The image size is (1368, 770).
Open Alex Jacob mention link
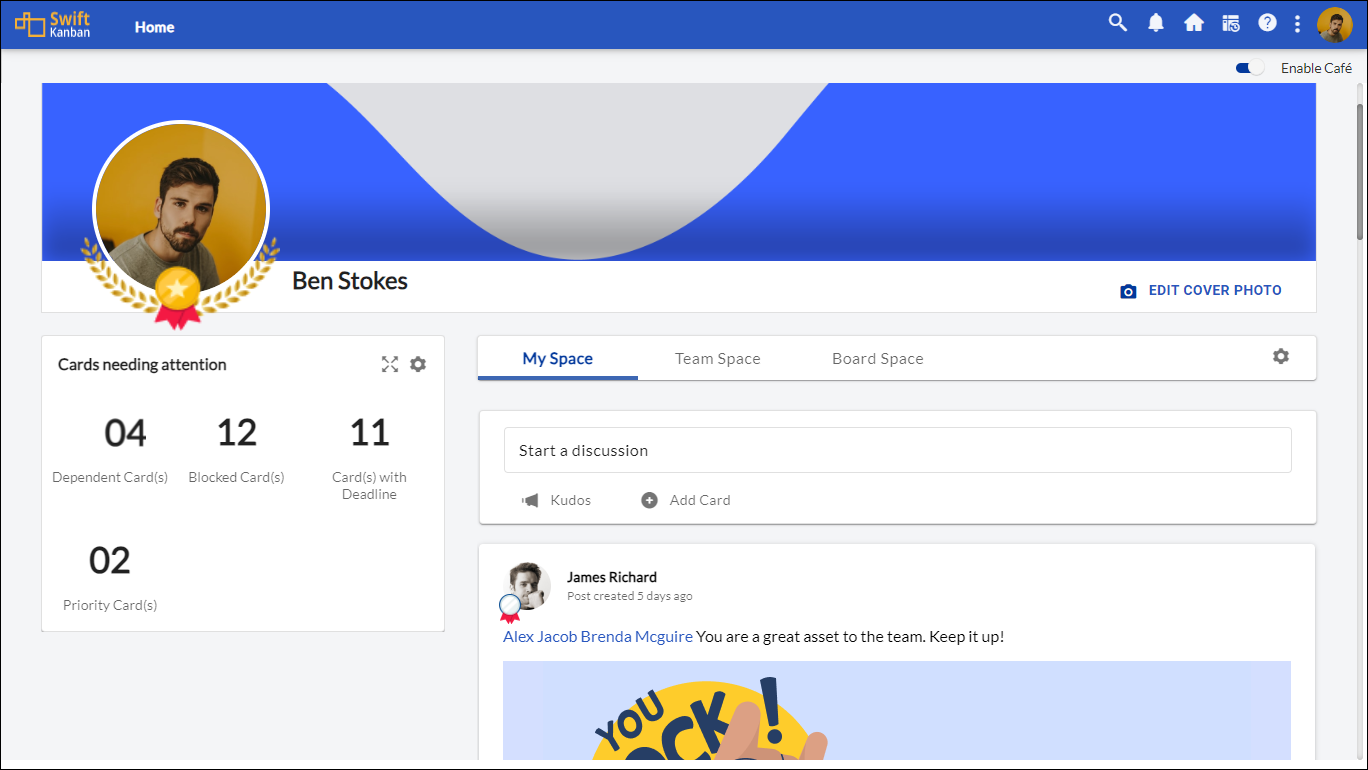coord(540,637)
